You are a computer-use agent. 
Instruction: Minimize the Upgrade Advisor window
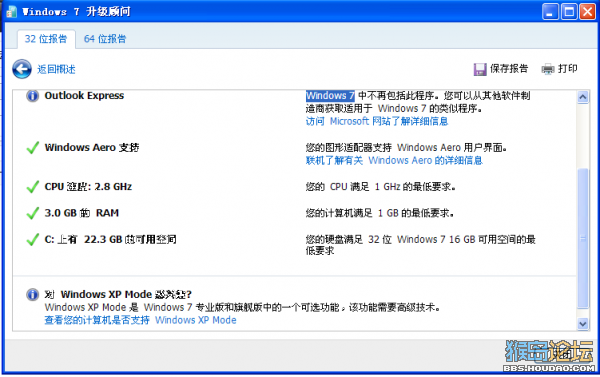point(550,11)
